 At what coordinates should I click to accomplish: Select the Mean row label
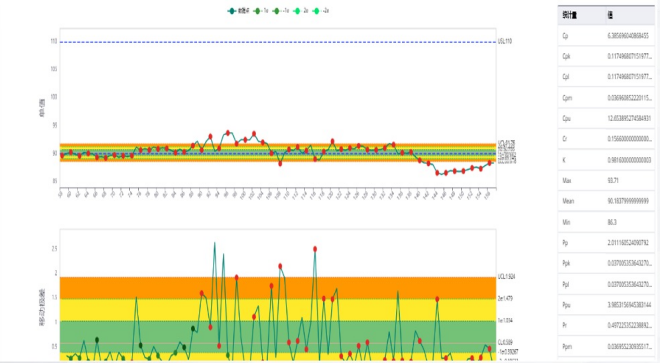568,201
